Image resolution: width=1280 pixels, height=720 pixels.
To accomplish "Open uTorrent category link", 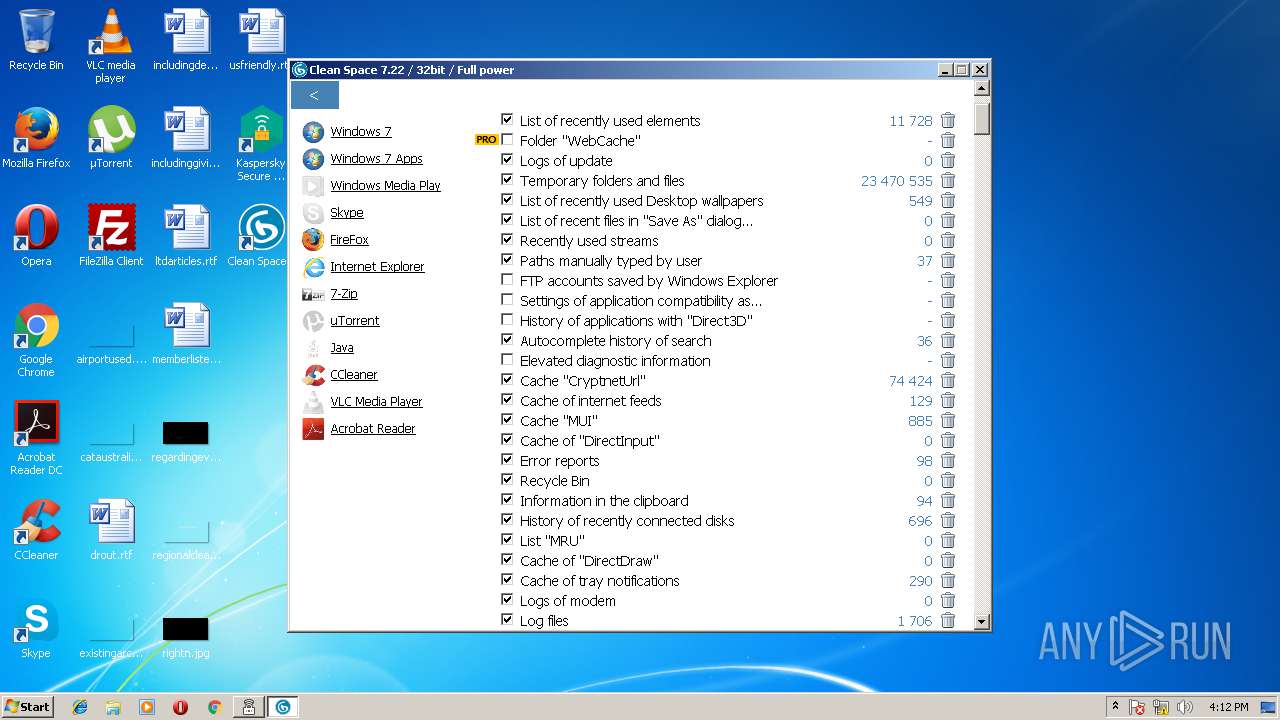I will pyautogui.click(x=355, y=321).
